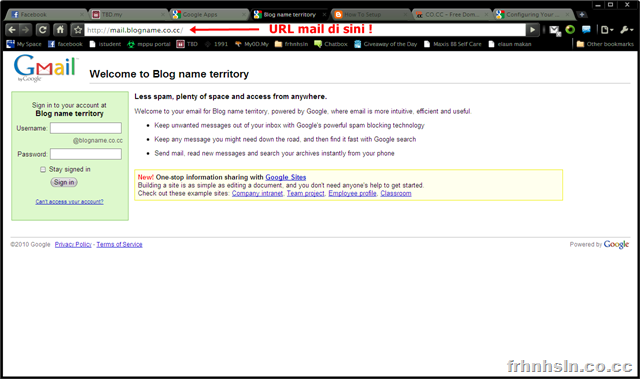Close the Blog name territory tab
This screenshot has width=640, height=379.
click(x=324, y=14)
